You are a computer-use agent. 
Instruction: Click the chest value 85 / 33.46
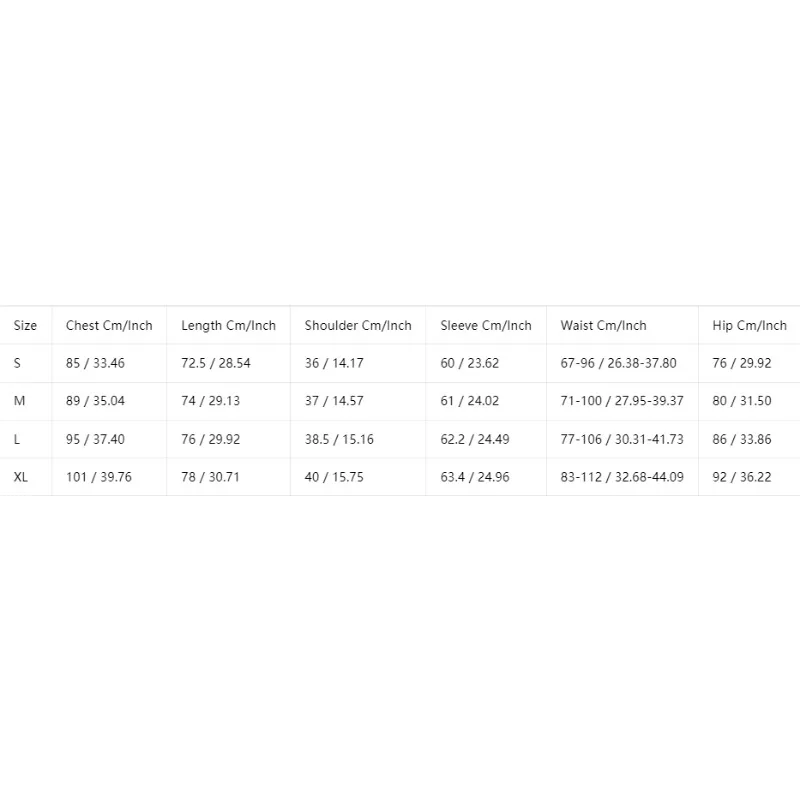(95, 363)
